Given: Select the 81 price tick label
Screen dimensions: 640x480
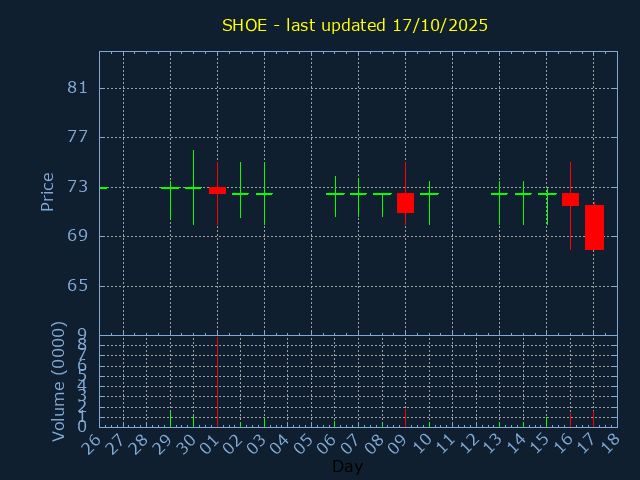Looking at the screenshot, I should (x=78, y=88).
